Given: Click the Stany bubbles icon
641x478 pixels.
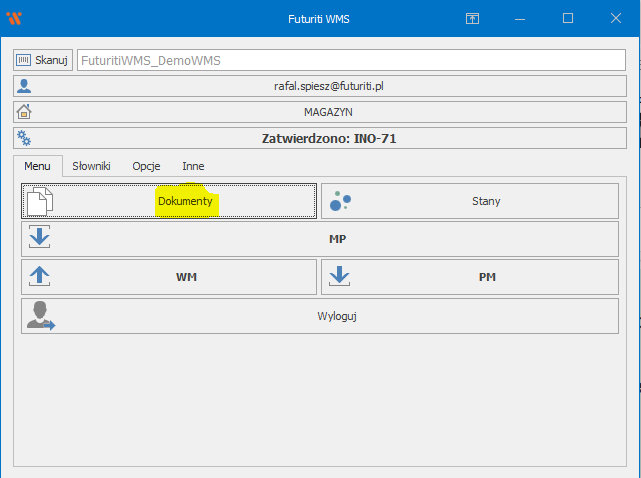Looking at the screenshot, I should [340, 201].
